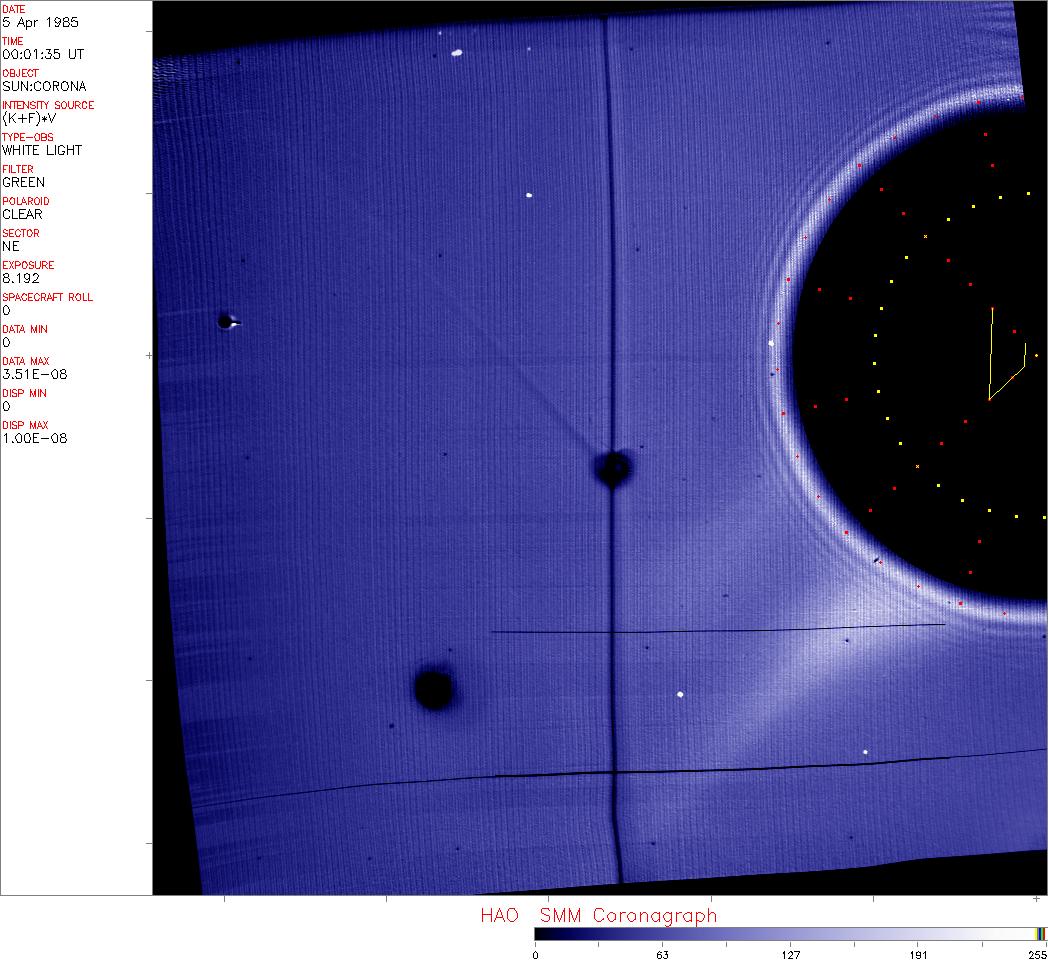Pick the yellow end of the color bar
Screen dimensions: 1048x960
tap(1039, 933)
